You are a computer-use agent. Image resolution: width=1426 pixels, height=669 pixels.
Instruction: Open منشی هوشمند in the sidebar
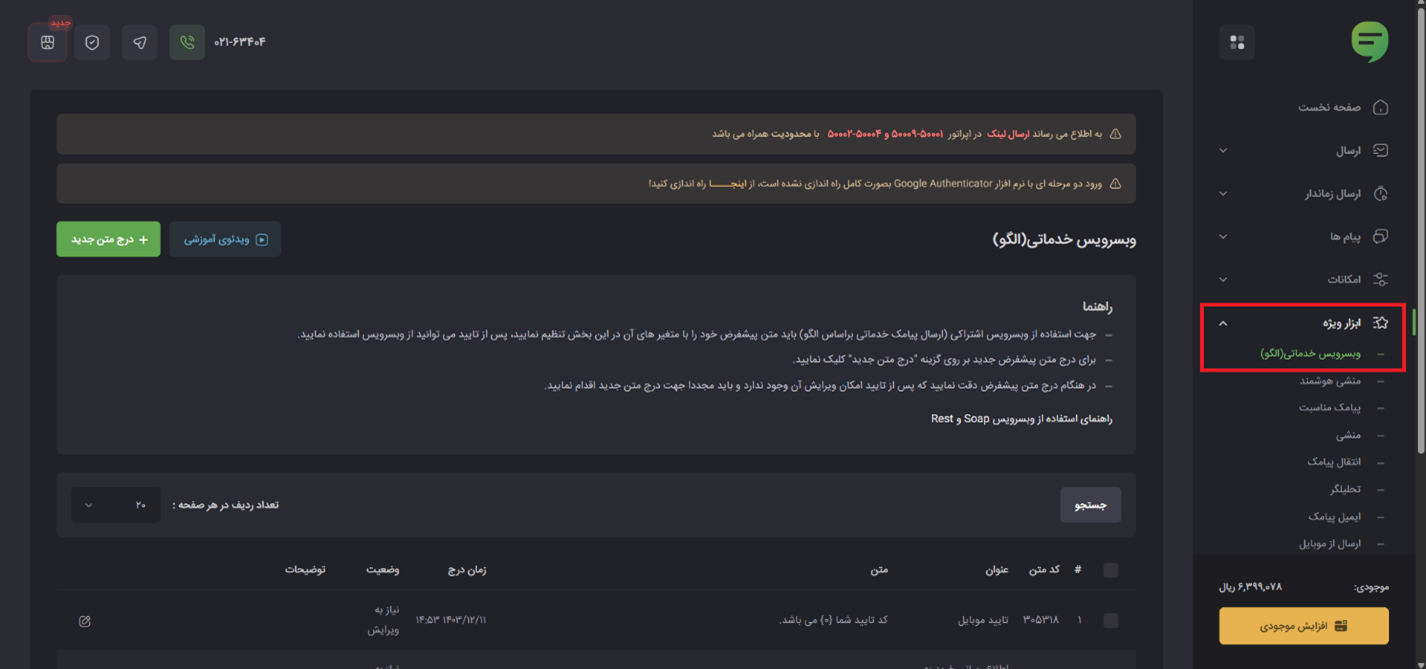(1329, 381)
